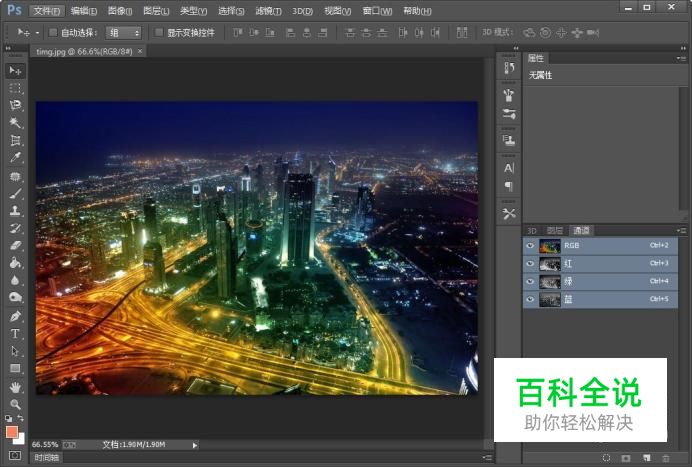The height and width of the screenshot is (467, 692).
Task: Toggle Quick Mask mode icon
Action: tap(15, 455)
